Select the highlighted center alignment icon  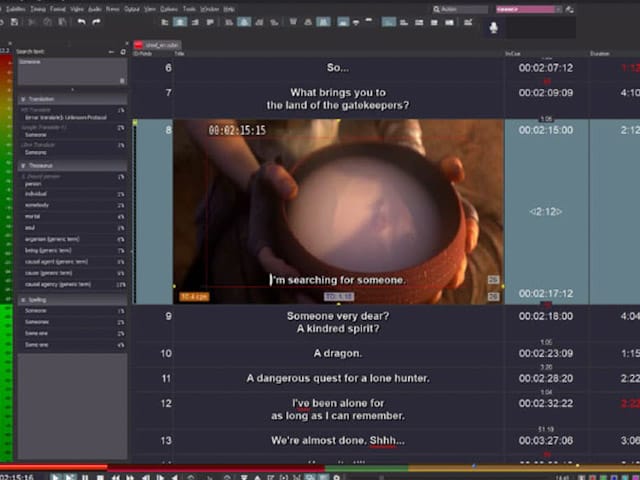pos(180,22)
